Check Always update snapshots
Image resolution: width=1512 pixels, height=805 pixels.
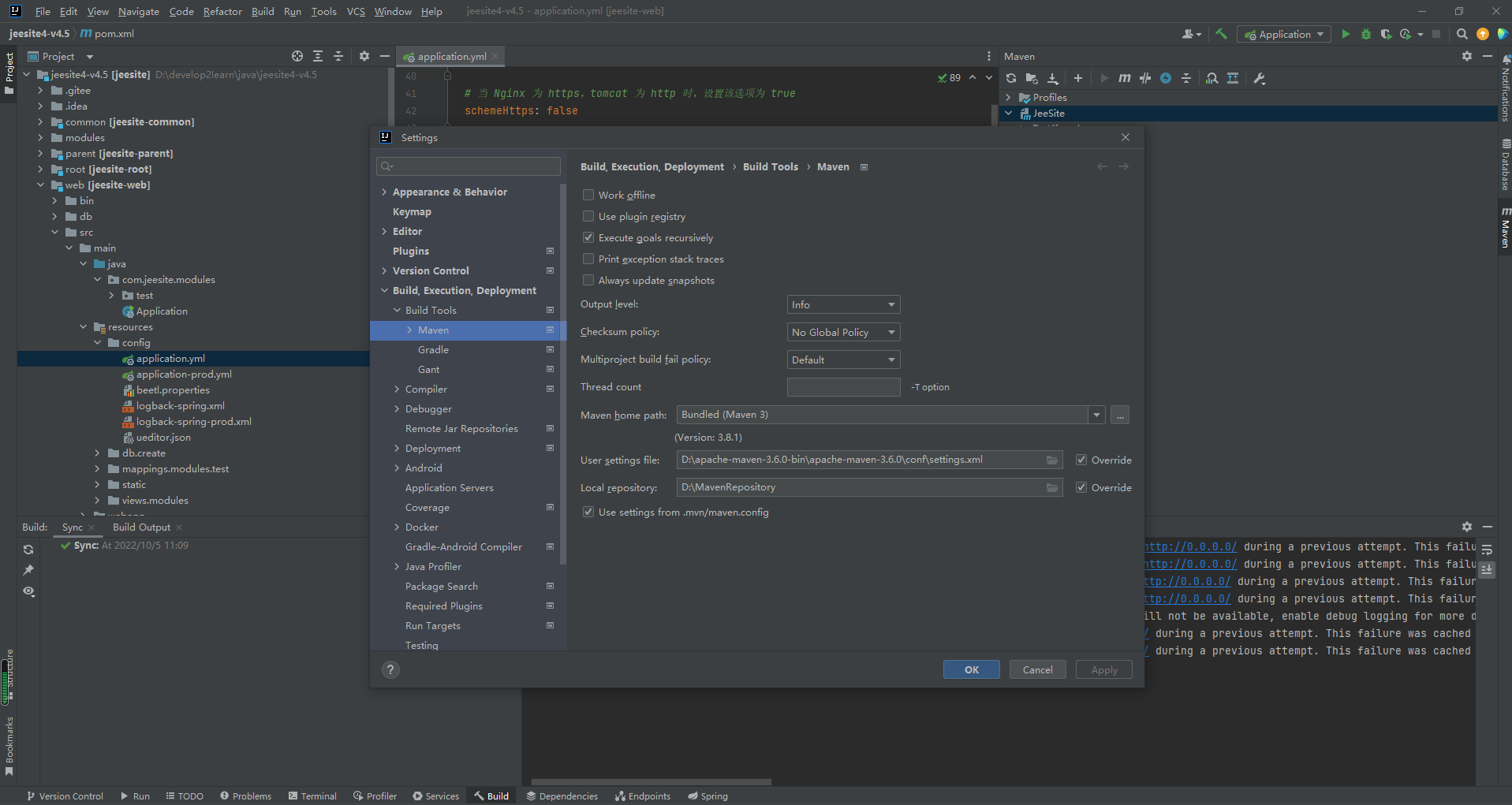coord(588,280)
